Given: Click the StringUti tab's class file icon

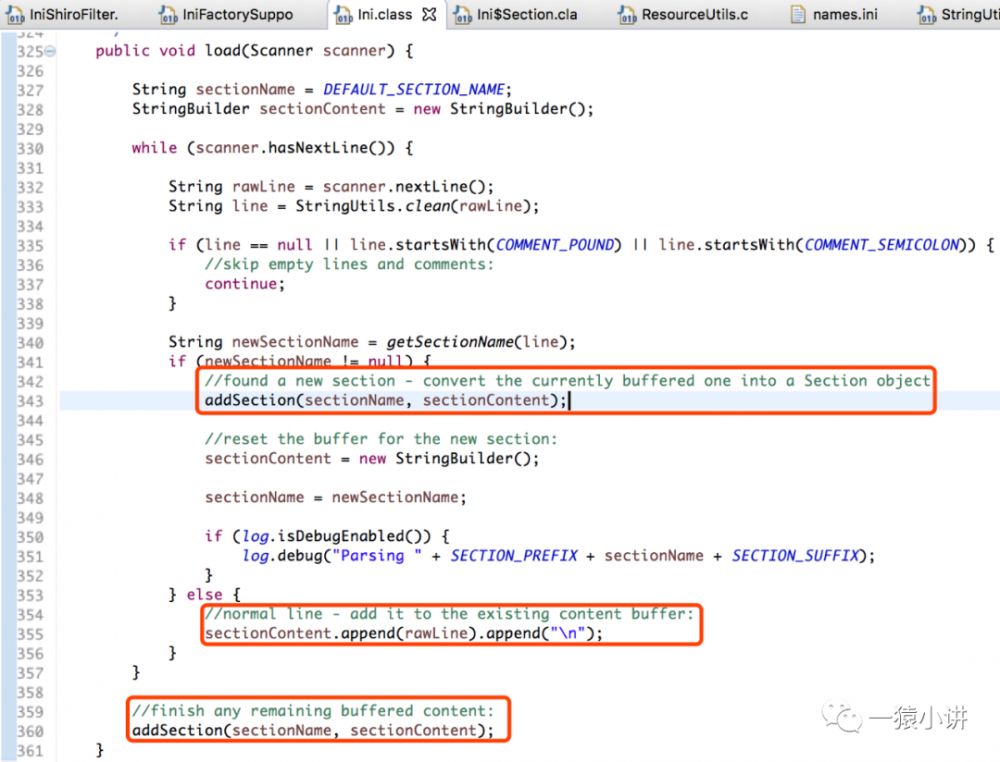Looking at the screenshot, I should tap(927, 15).
